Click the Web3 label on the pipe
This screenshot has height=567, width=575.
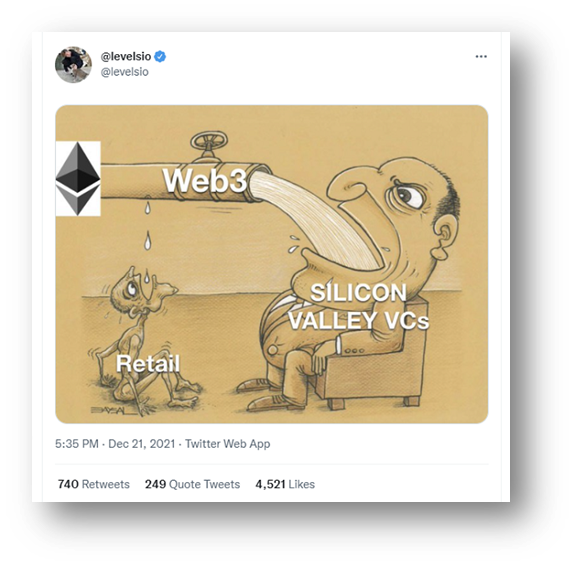point(205,181)
